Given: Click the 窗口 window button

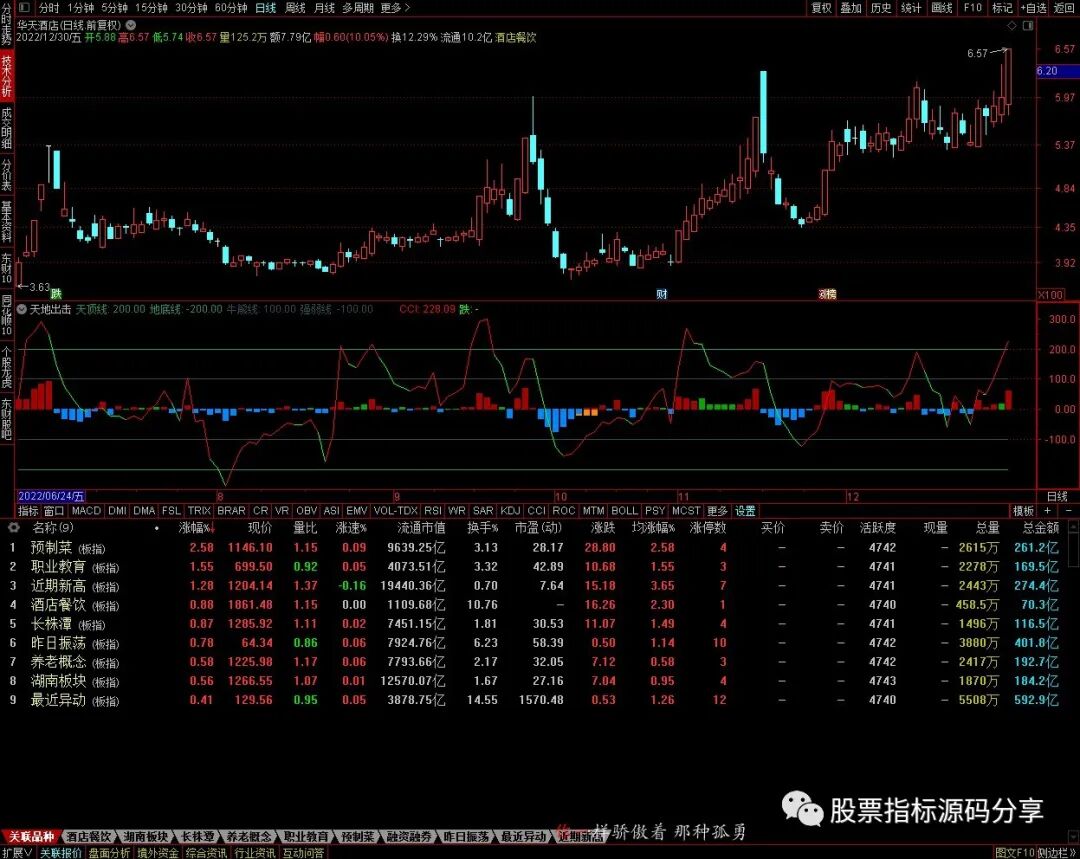Looking at the screenshot, I should tap(54, 510).
